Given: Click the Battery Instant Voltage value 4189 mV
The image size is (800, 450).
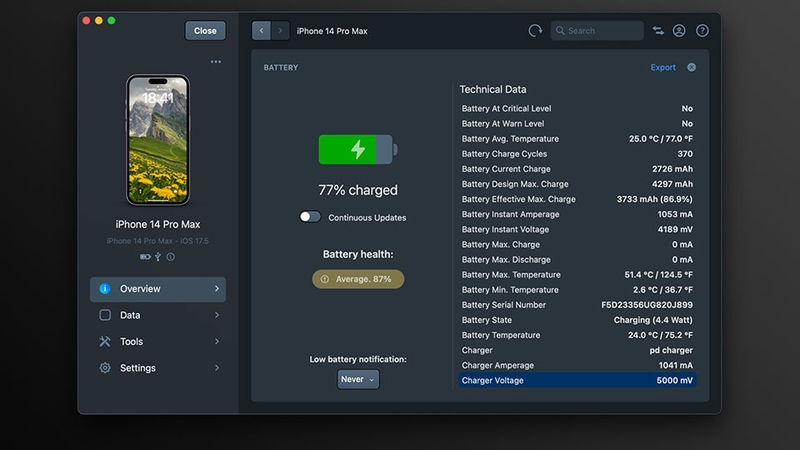Looking at the screenshot, I should (x=674, y=229).
